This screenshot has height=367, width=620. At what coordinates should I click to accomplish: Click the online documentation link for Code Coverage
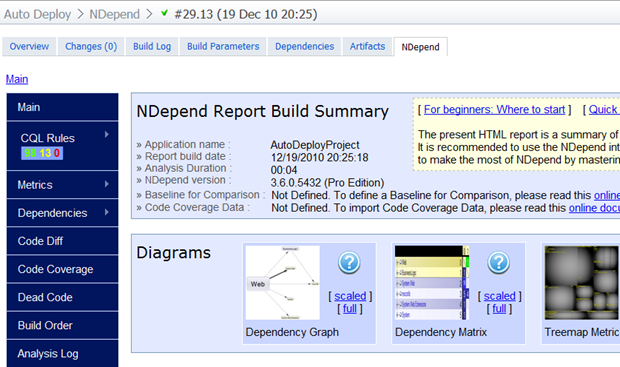(594, 208)
